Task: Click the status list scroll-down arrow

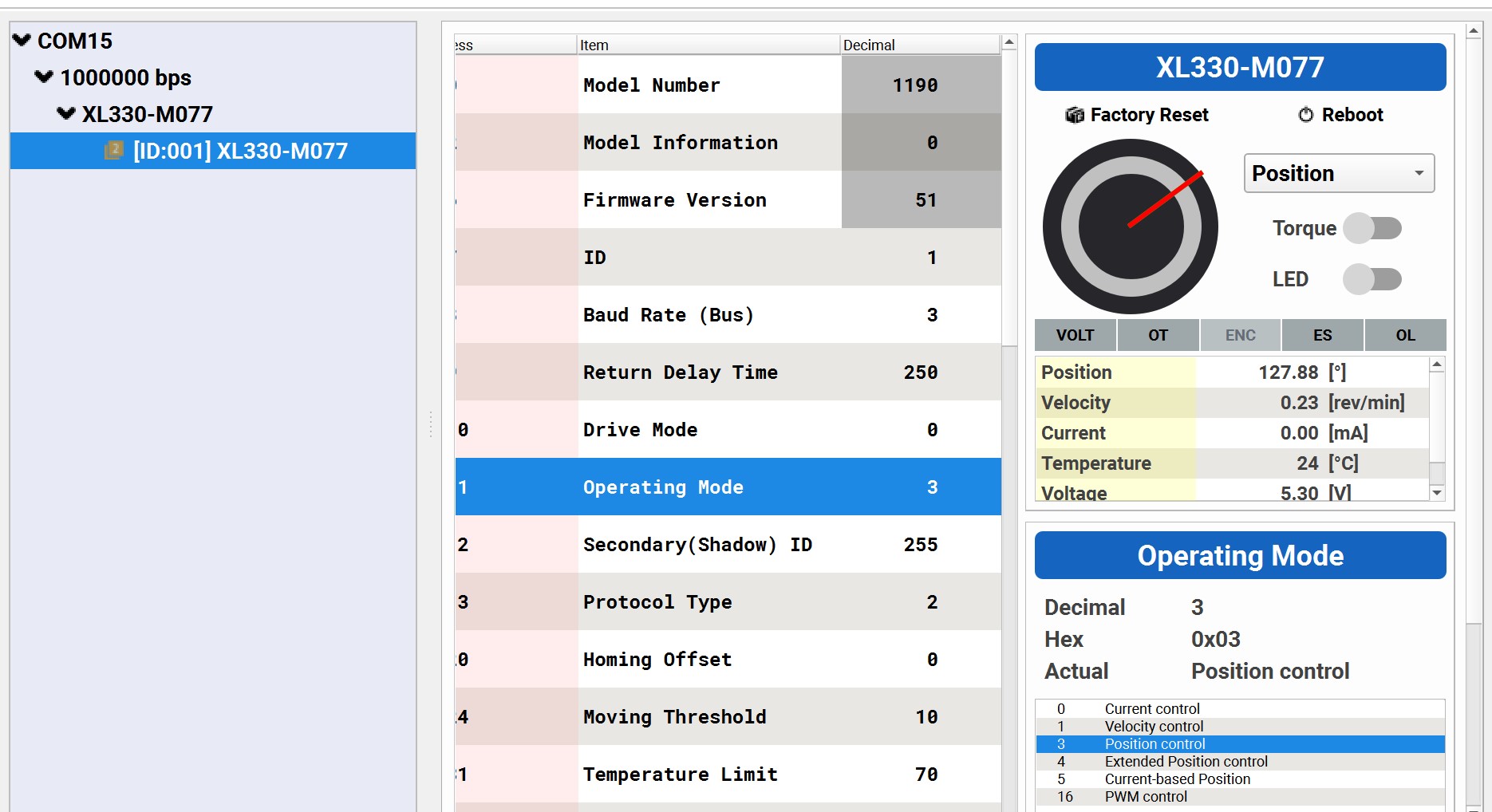Action: coord(1437,493)
